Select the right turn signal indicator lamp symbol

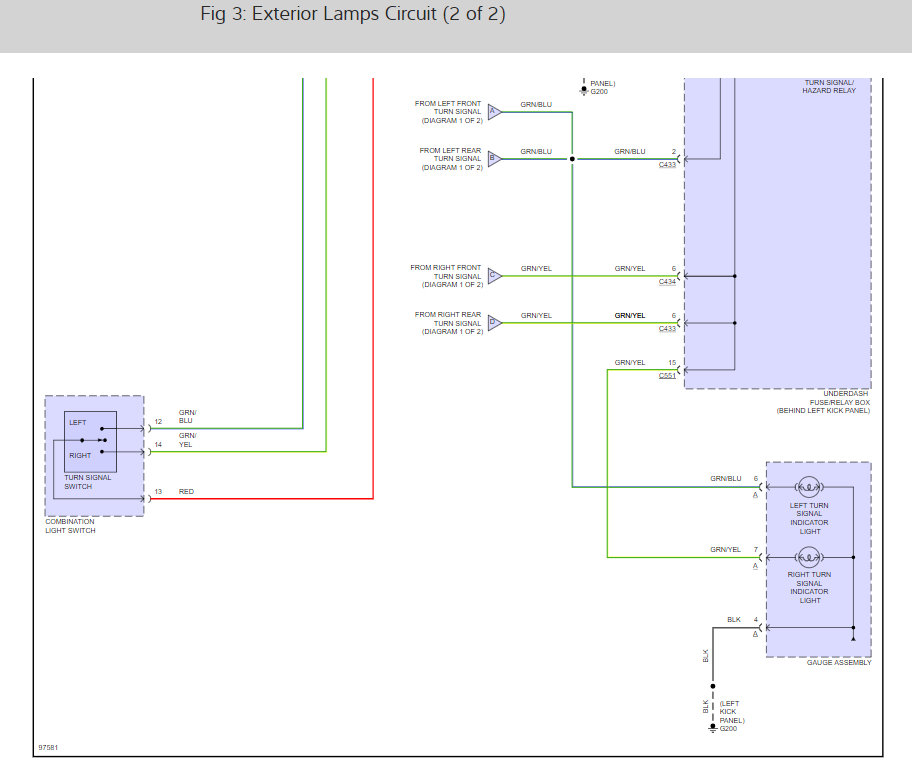tap(809, 557)
